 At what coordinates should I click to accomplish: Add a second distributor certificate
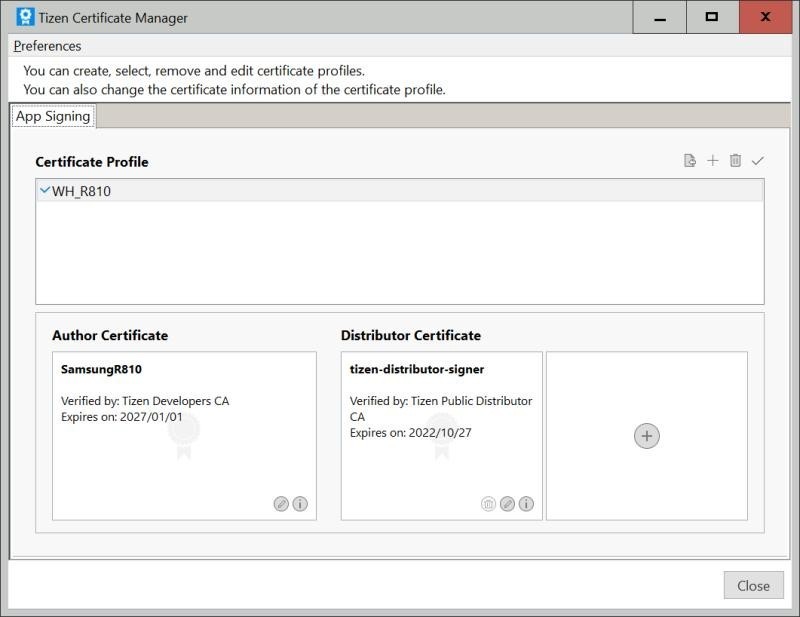[646, 436]
